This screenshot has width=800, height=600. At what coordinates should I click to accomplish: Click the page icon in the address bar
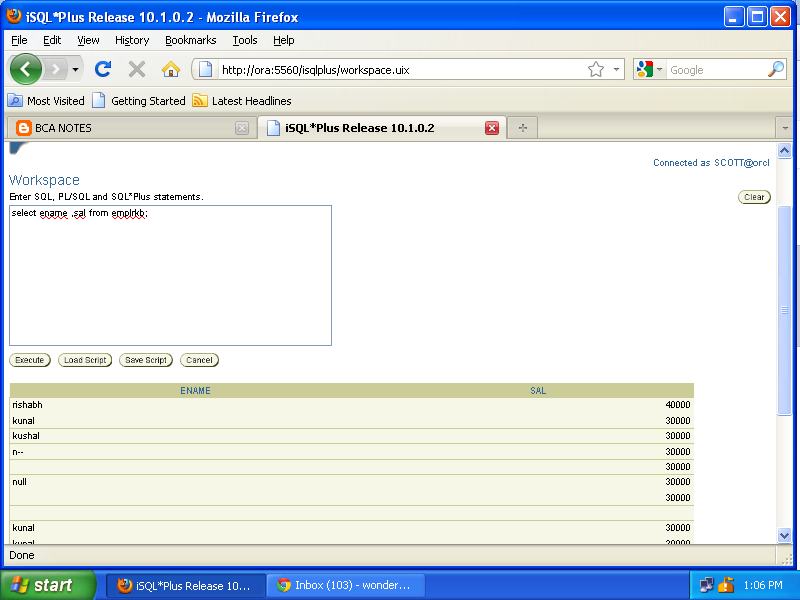[x=204, y=69]
